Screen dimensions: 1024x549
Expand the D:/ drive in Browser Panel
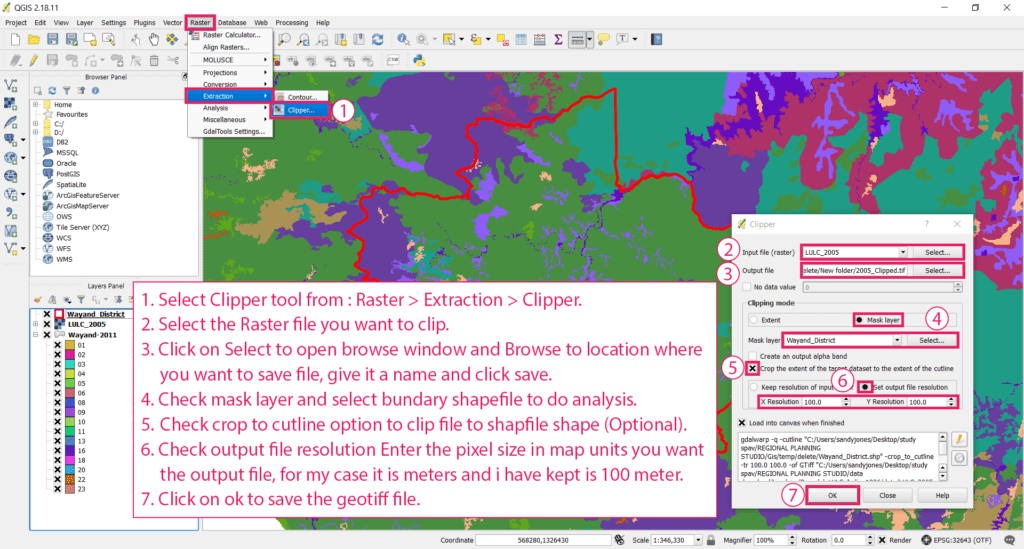click(x=36, y=132)
